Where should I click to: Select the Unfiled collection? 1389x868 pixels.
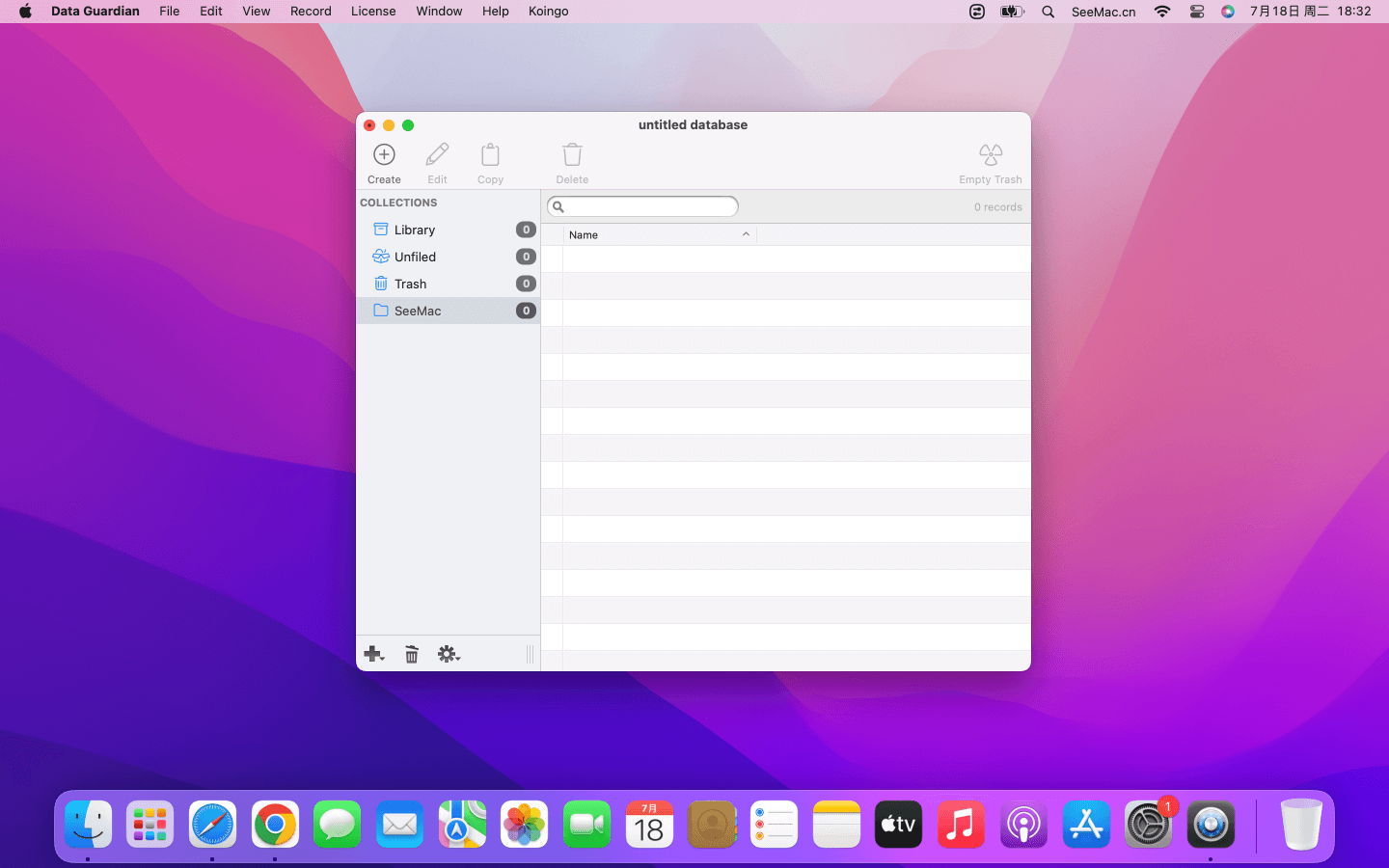(x=448, y=257)
